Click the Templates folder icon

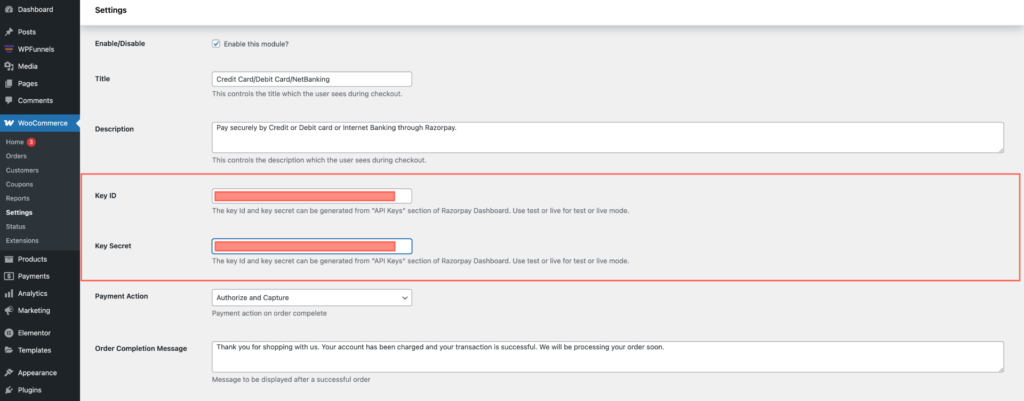click(8, 350)
